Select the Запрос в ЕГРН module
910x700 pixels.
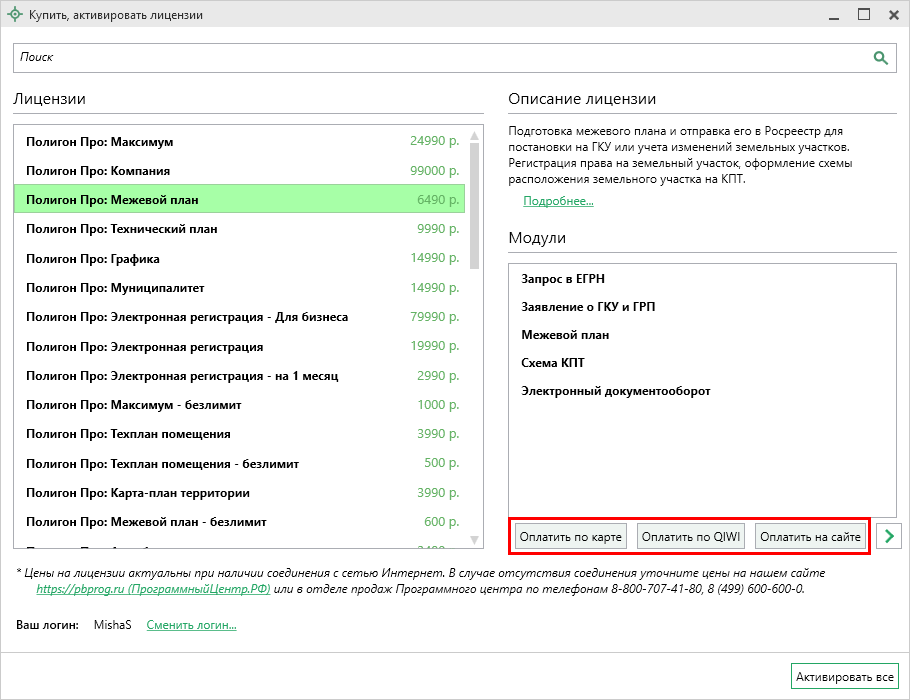[x=563, y=279]
